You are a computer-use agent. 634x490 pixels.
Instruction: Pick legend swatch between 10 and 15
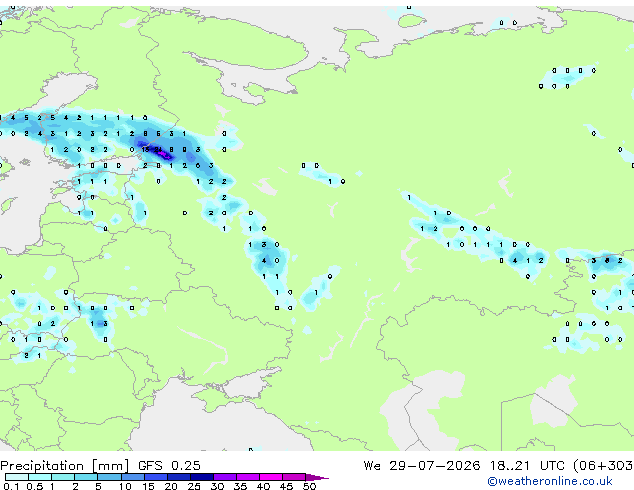[x=132, y=477]
